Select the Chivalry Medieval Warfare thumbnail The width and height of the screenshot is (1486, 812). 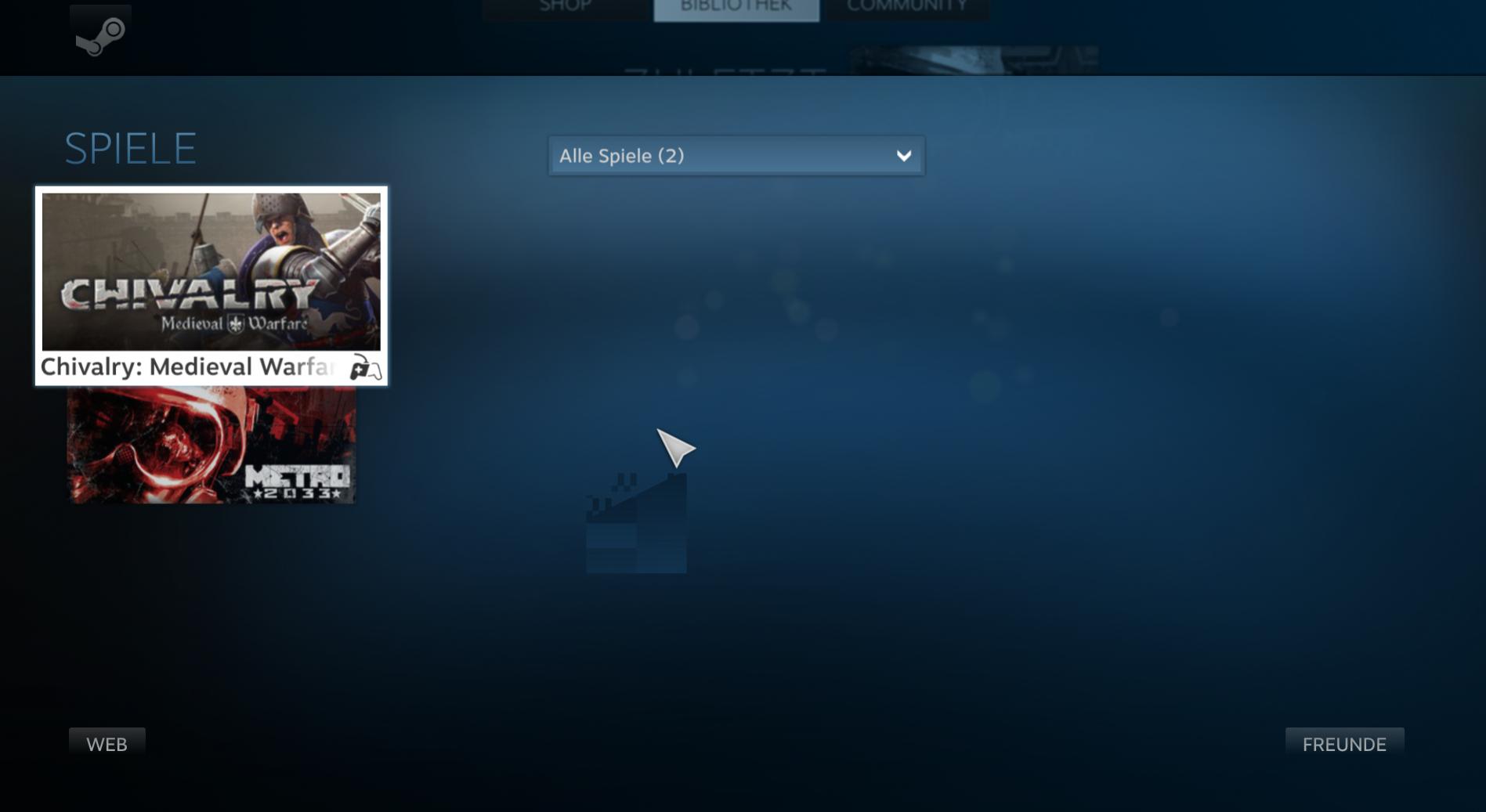212,272
